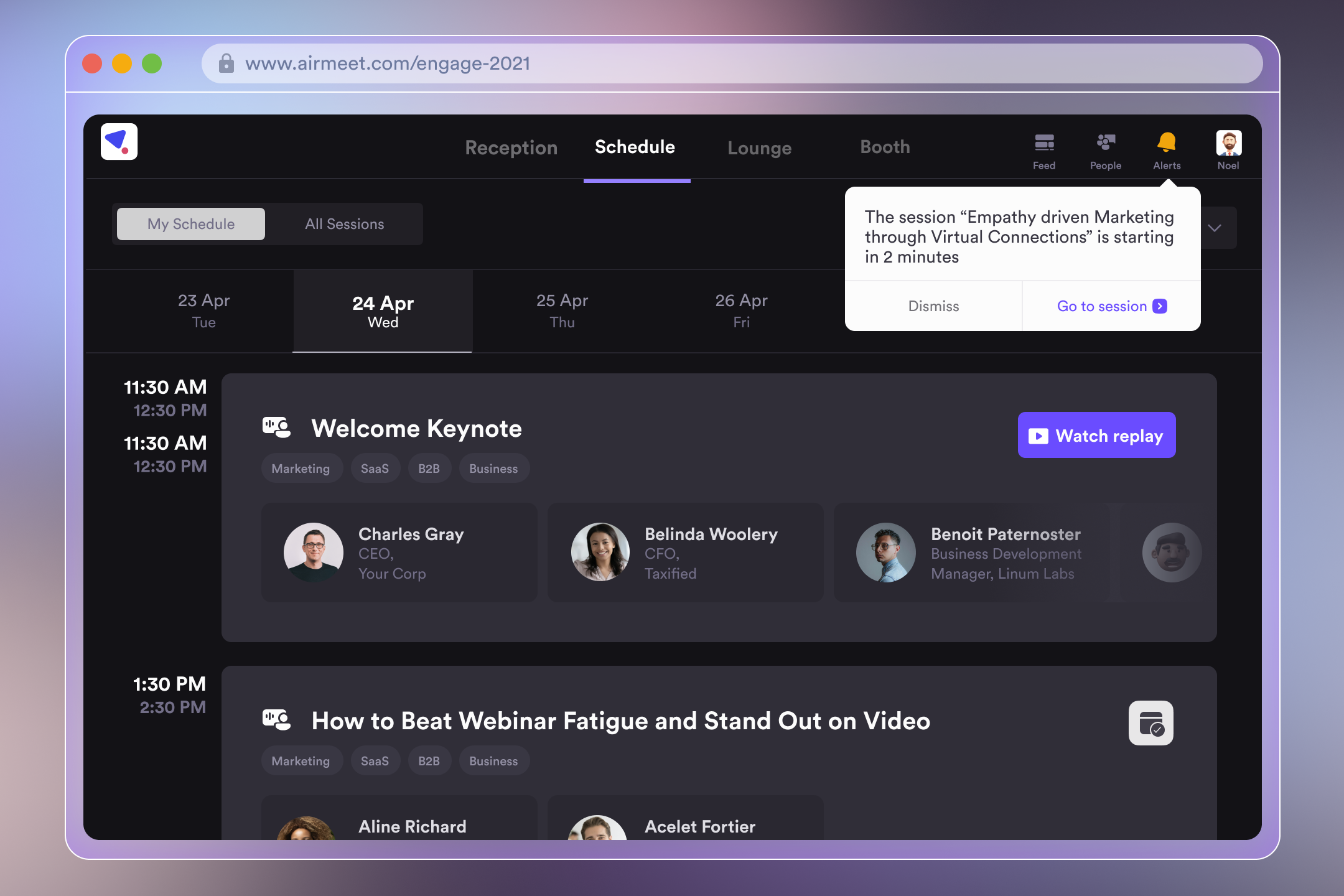
Task: Click the lock icon in address bar
Action: (226, 63)
